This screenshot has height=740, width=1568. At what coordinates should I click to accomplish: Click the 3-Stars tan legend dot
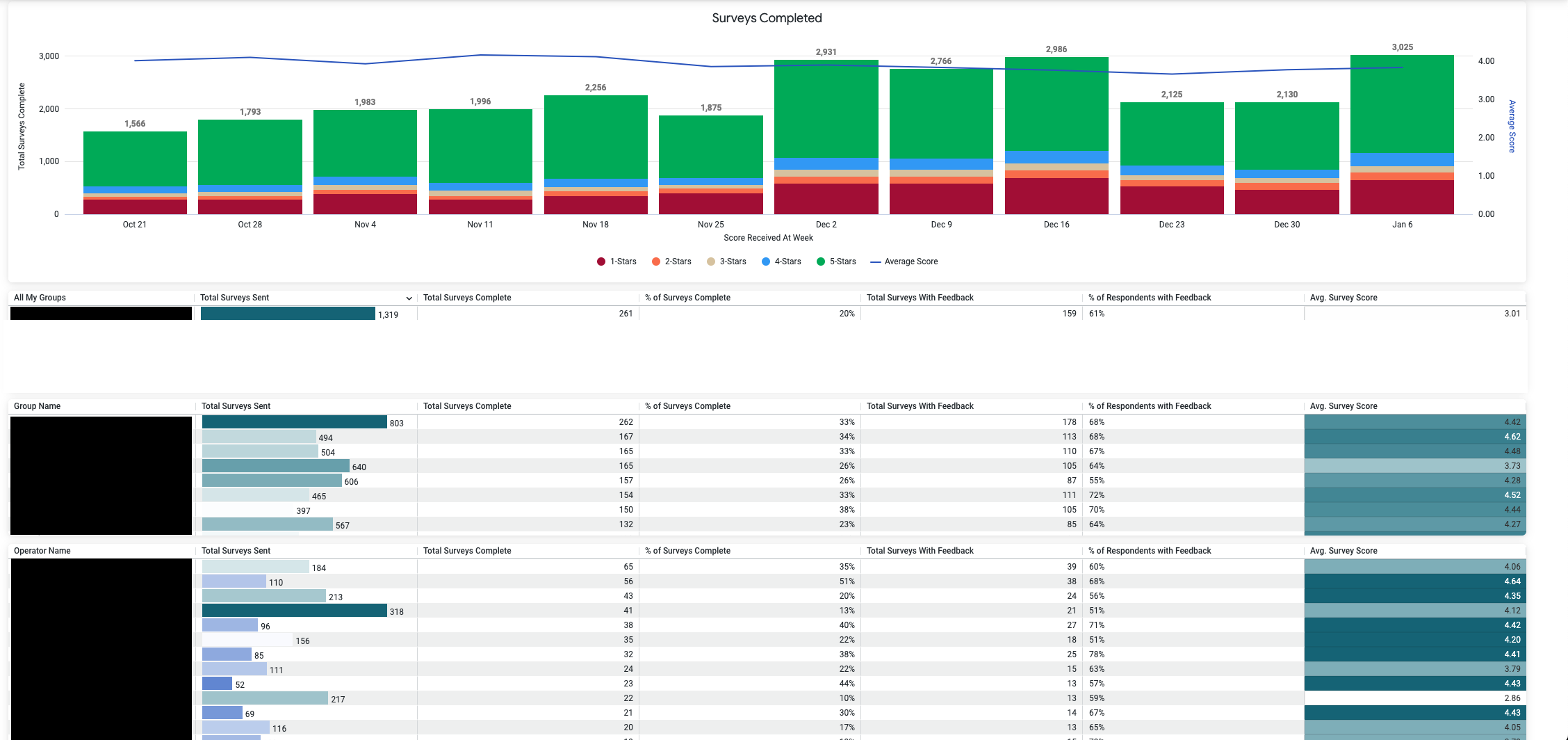[x=710, y=262]
